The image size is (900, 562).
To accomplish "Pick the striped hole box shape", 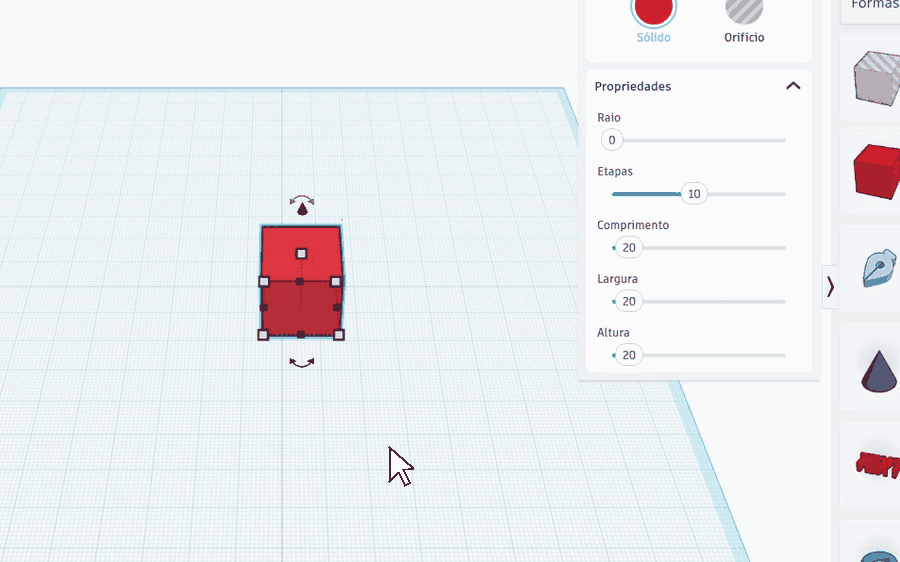I will (877, 78).
